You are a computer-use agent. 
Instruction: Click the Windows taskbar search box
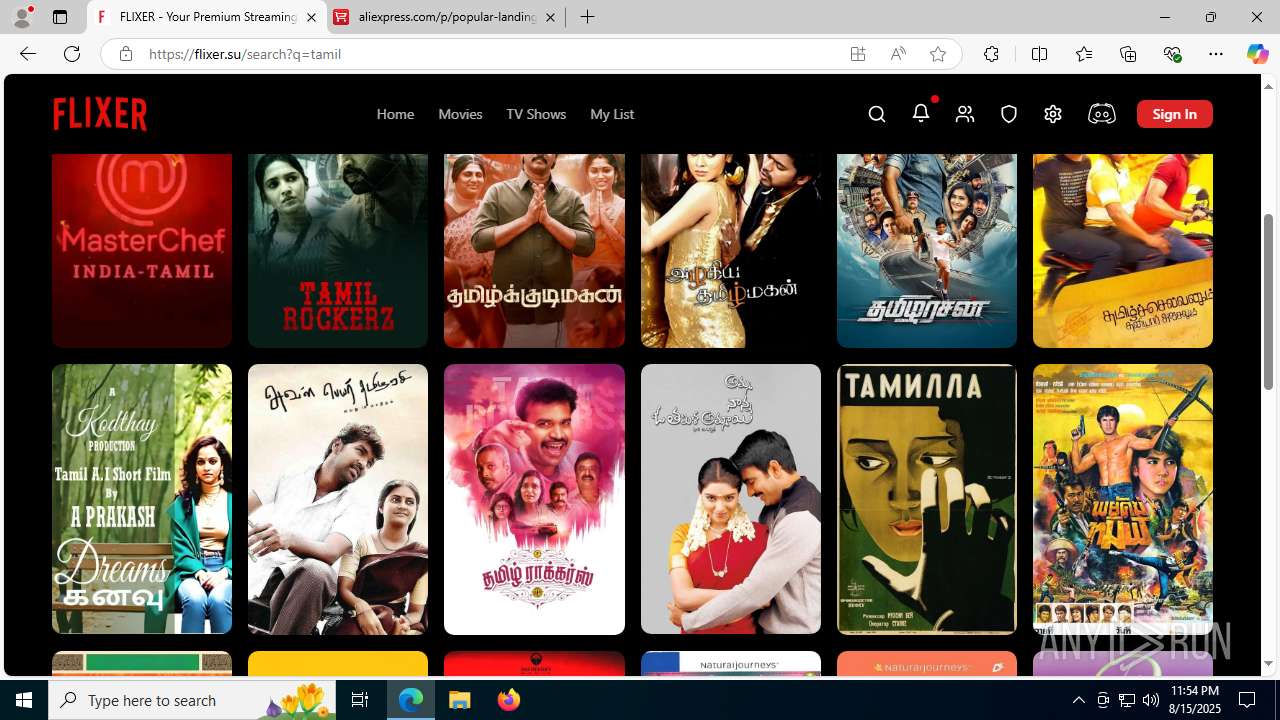[193, 700]
